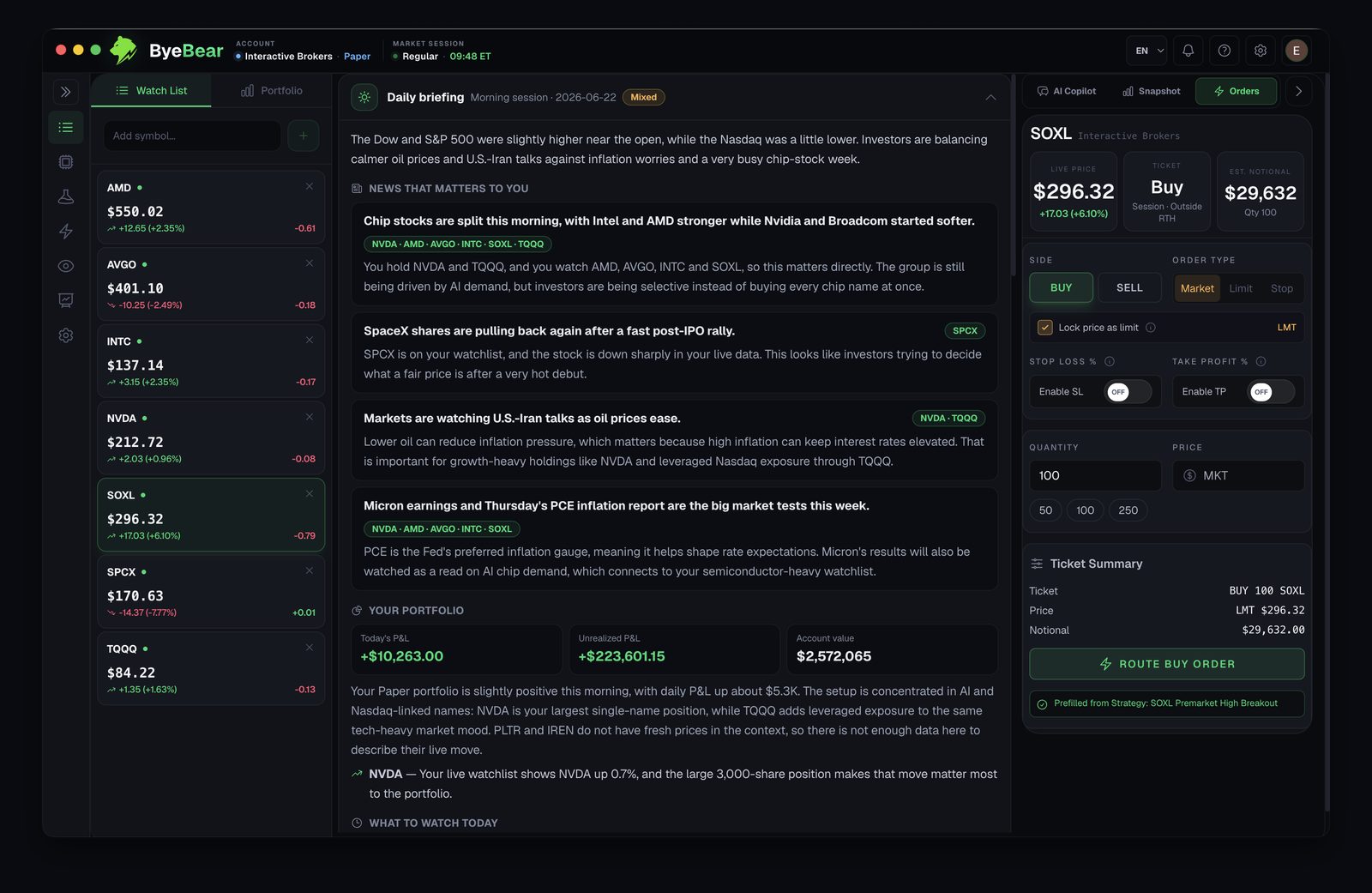The height and width of the screenshot is (893, 1372).
Task: Click the Prefilled from Strategy notice
Action: (x=1167, y=703)
